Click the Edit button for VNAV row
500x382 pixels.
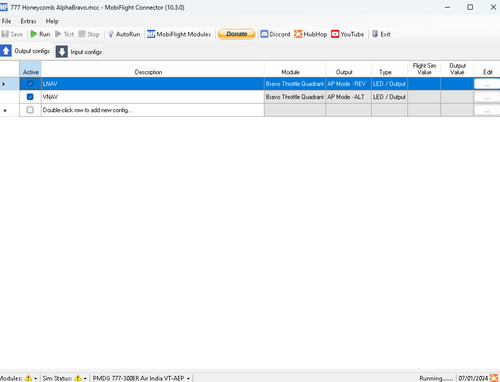point(487,97)
